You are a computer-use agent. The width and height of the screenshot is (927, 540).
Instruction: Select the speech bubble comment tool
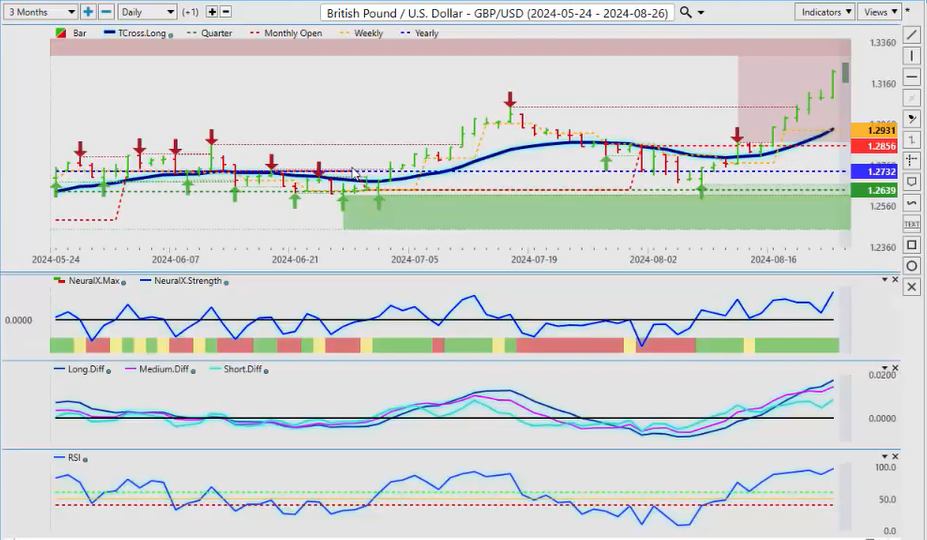[911, 183]
